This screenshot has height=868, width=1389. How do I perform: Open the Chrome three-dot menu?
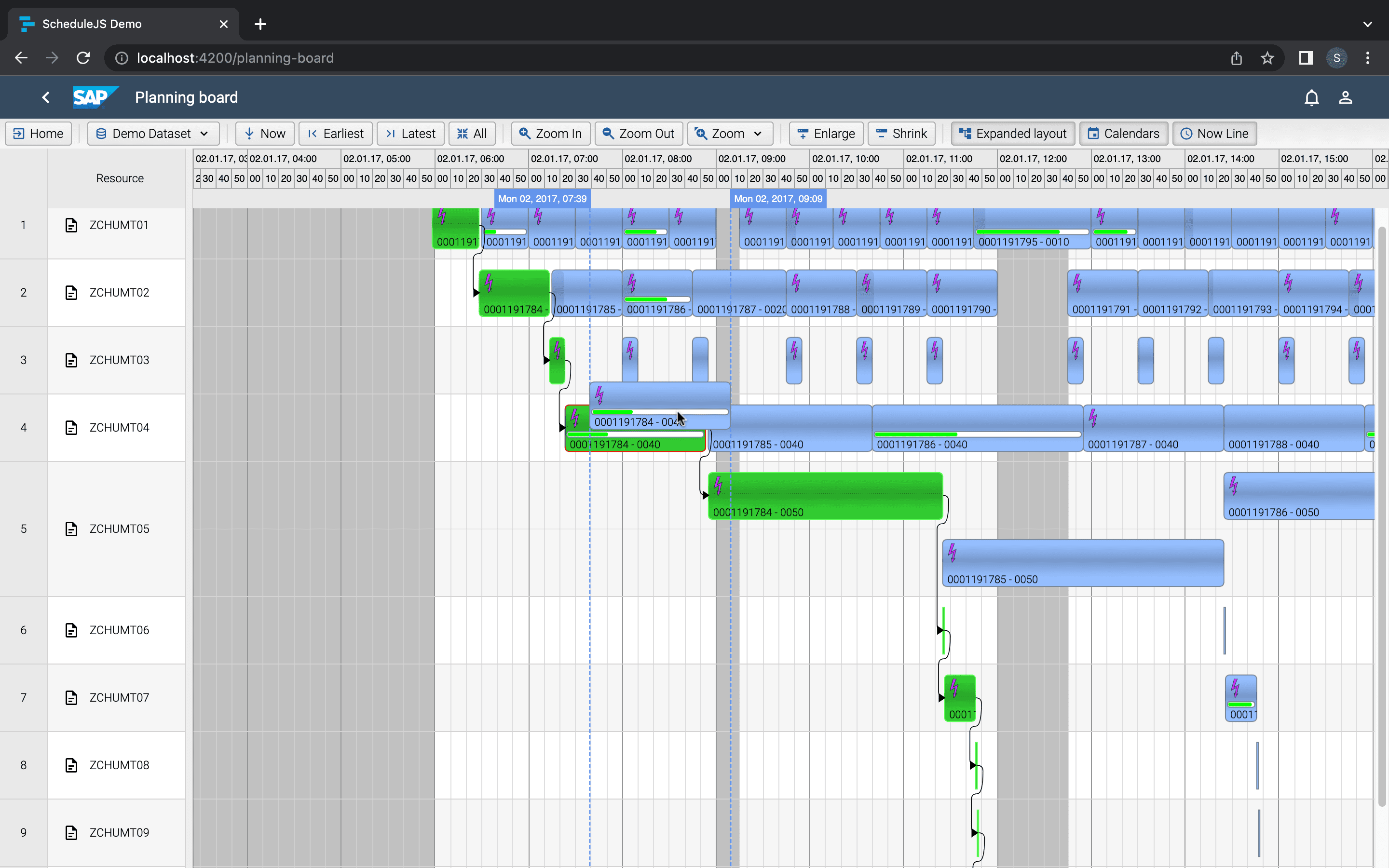pos(1368,57)
